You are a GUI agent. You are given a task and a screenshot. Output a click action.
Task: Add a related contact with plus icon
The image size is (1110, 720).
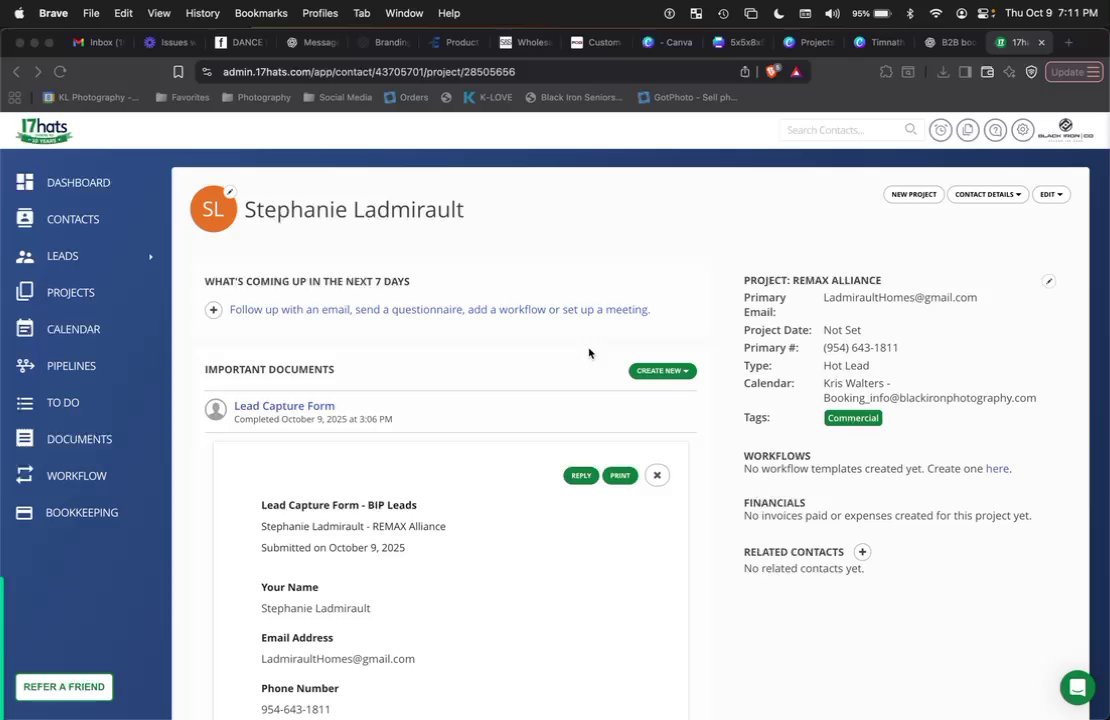[862, 552]
